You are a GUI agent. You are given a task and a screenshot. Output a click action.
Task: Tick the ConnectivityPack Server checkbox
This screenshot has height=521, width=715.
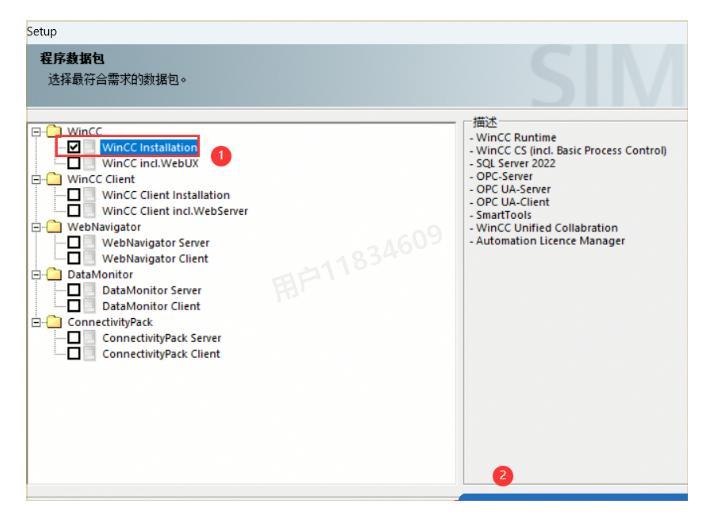pyautogui.click(x=73, y=338)
